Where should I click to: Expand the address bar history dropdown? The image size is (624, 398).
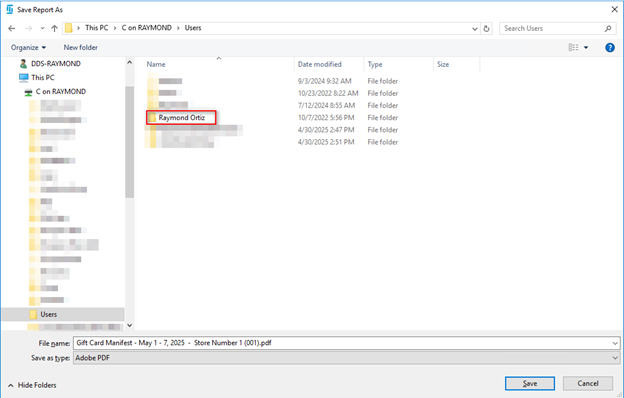point(475,28)
